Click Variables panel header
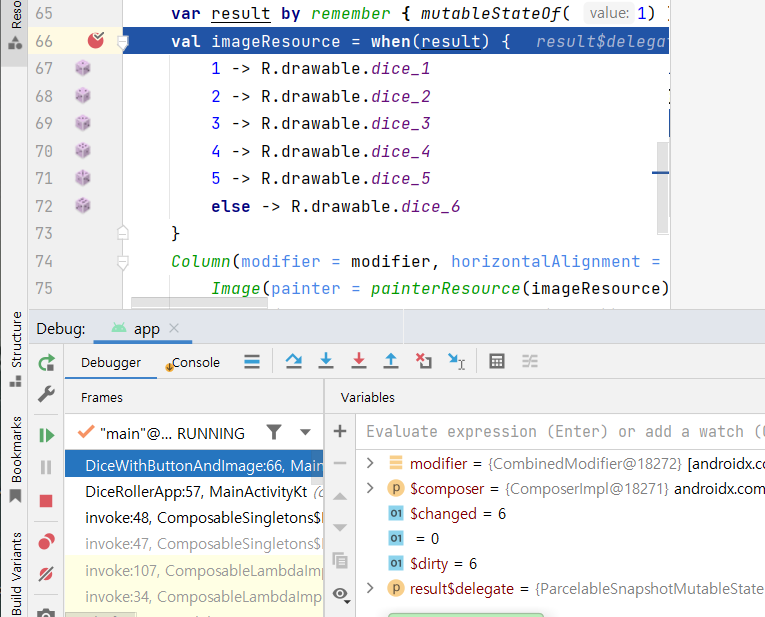This screenshot has width=765, height=617. coord(367,398)
